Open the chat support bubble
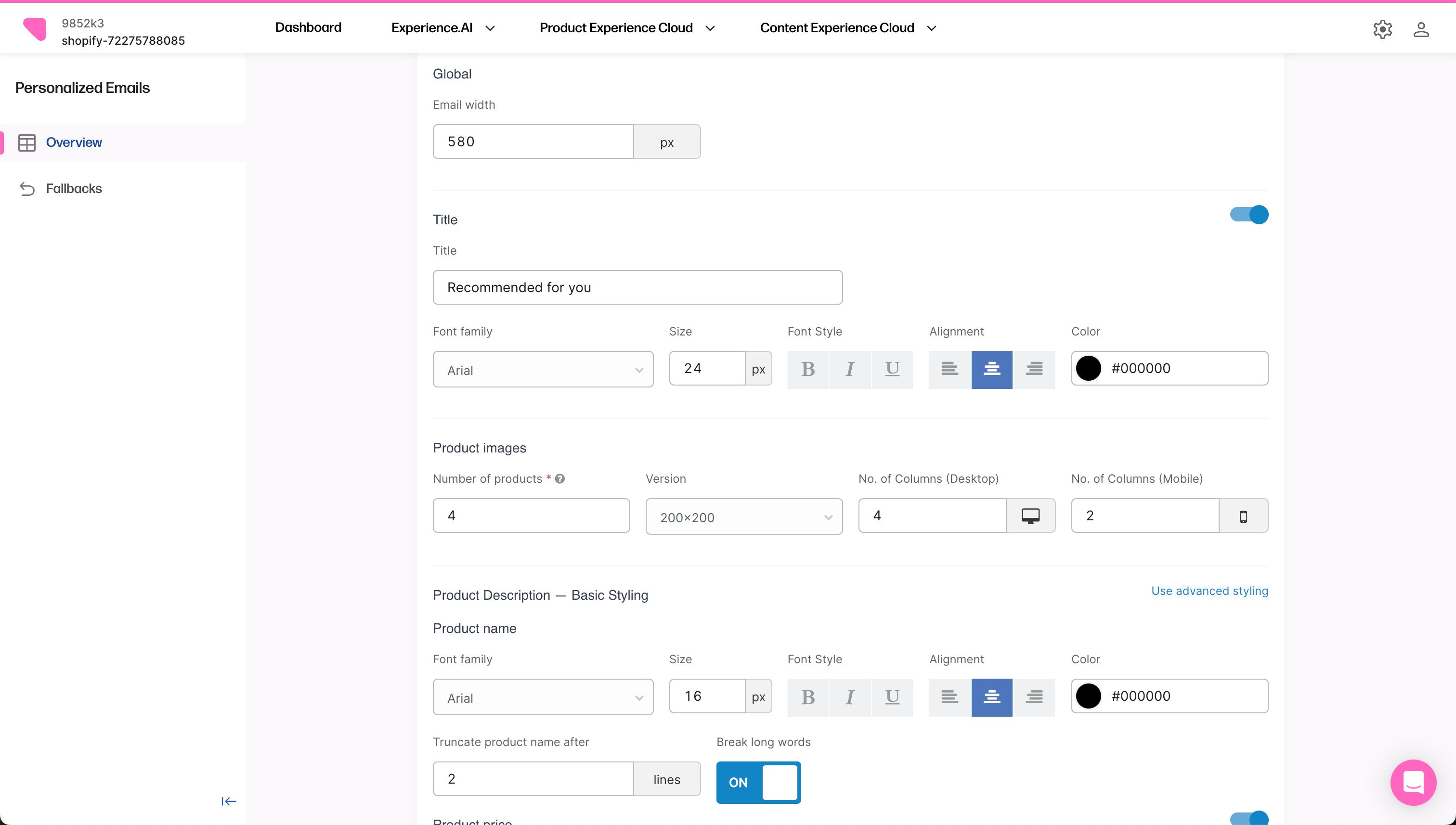This screenshot has width=1456, height=825. point(1412,782)
